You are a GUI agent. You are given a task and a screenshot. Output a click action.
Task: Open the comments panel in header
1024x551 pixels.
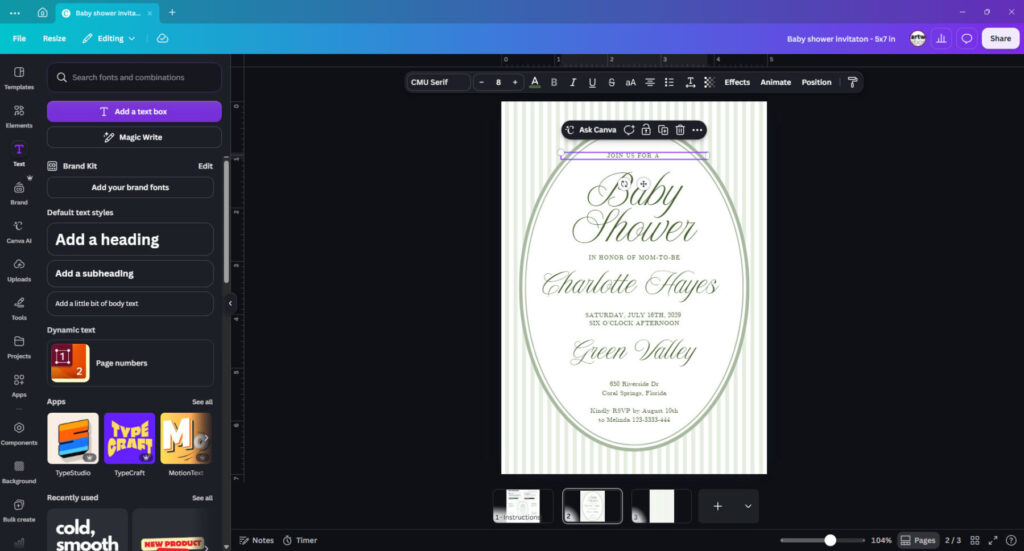967,39
